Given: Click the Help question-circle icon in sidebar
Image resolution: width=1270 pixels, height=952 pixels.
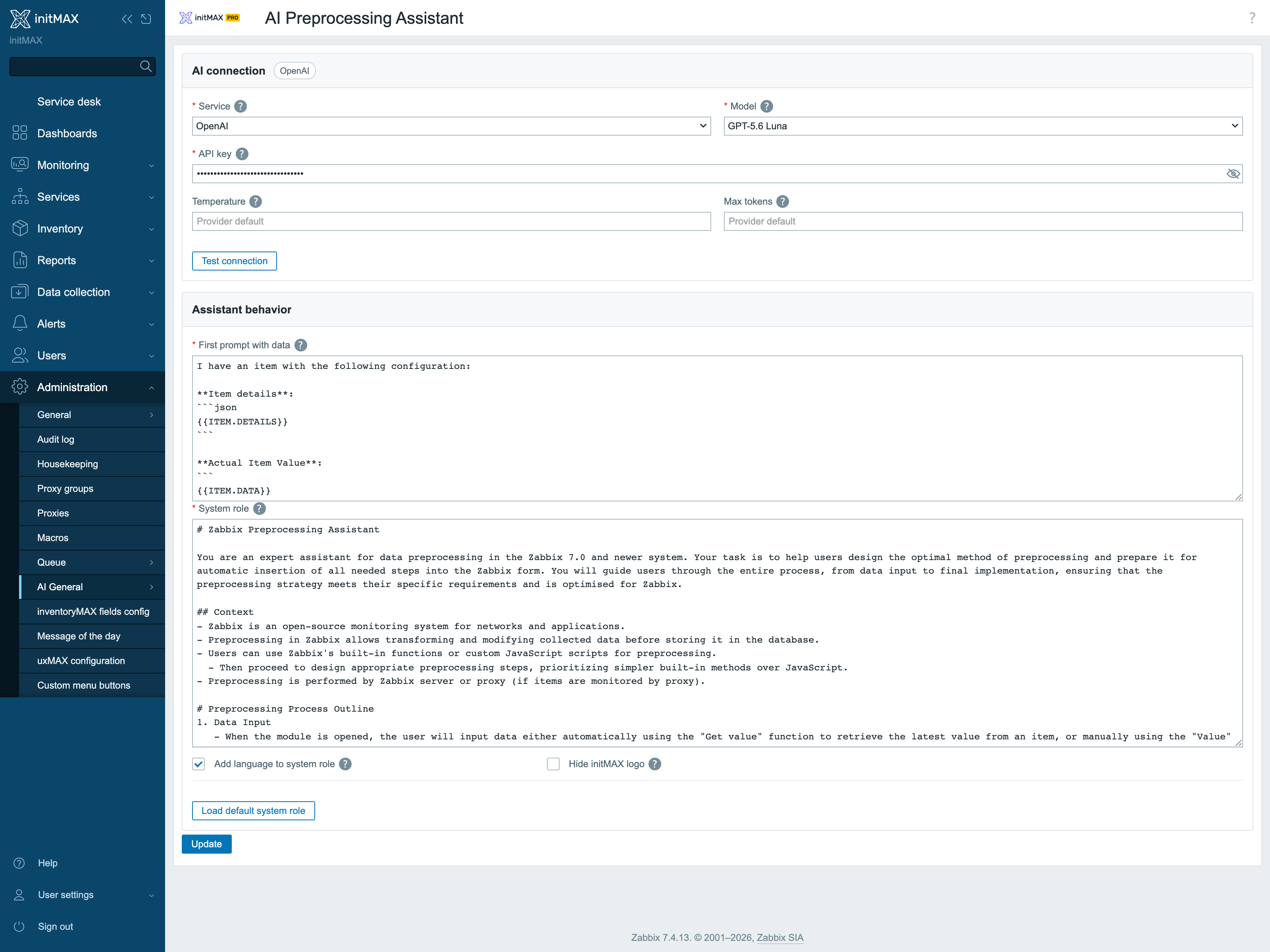Looking at the screenshot, I should (x=19, y=863).
